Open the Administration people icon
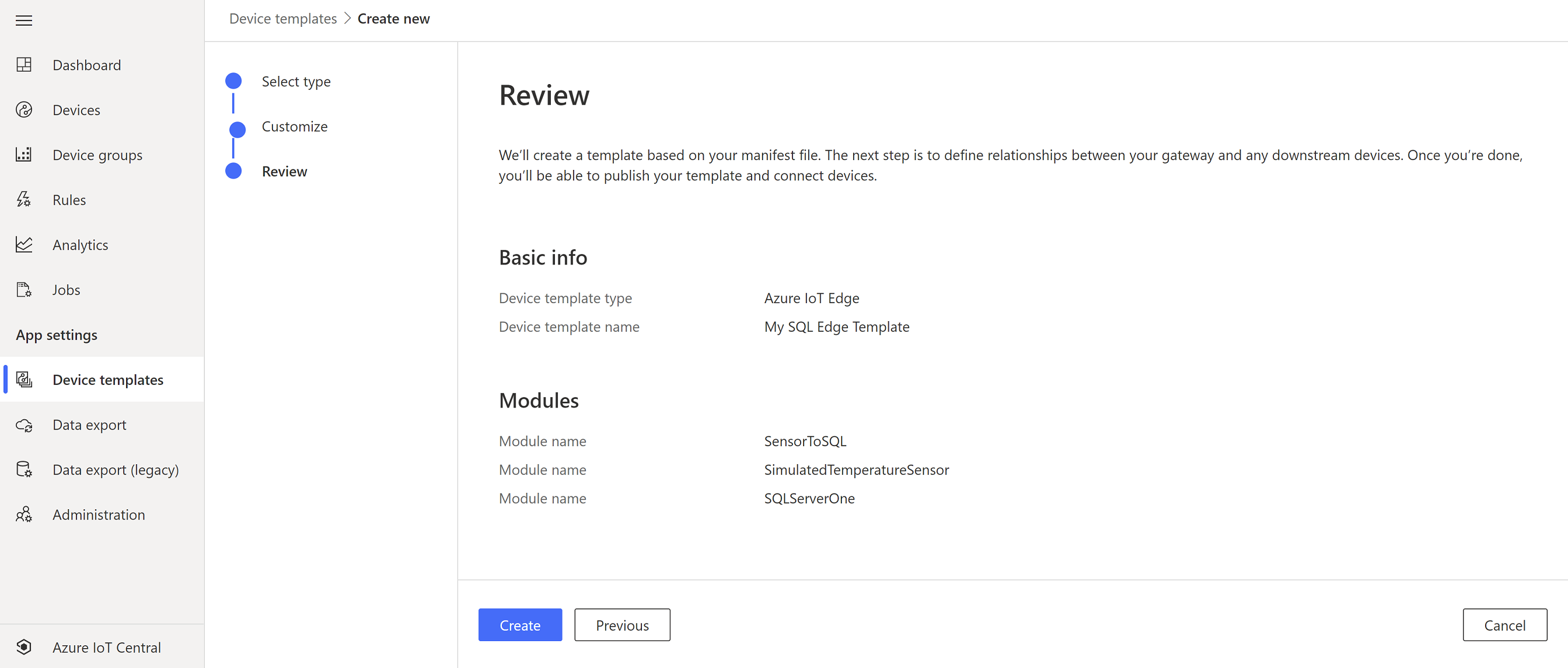The height and width of the screenshot is (668, 1568). point(24,514)
